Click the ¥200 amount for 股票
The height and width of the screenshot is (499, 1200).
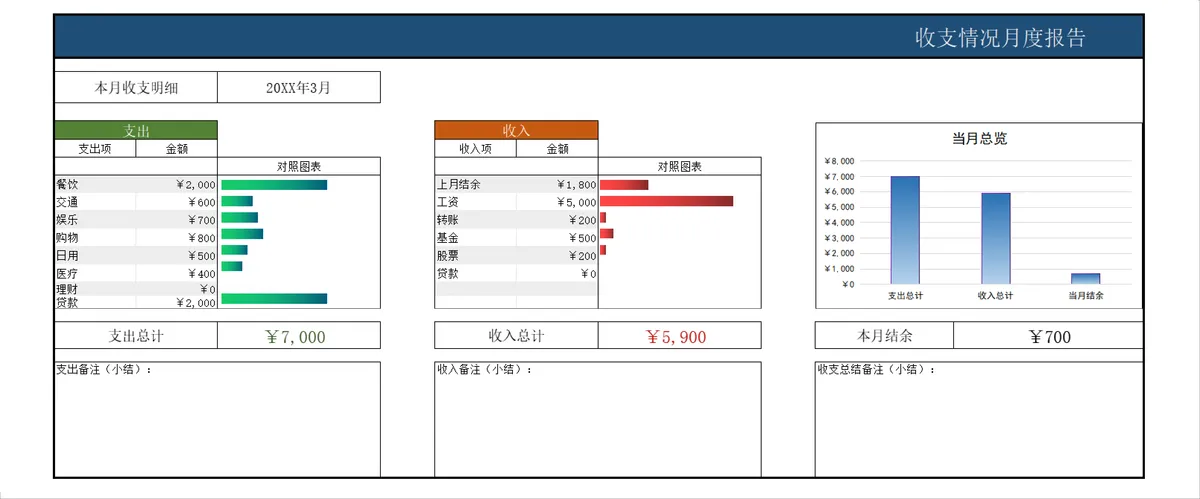click(x=557, y=255)
